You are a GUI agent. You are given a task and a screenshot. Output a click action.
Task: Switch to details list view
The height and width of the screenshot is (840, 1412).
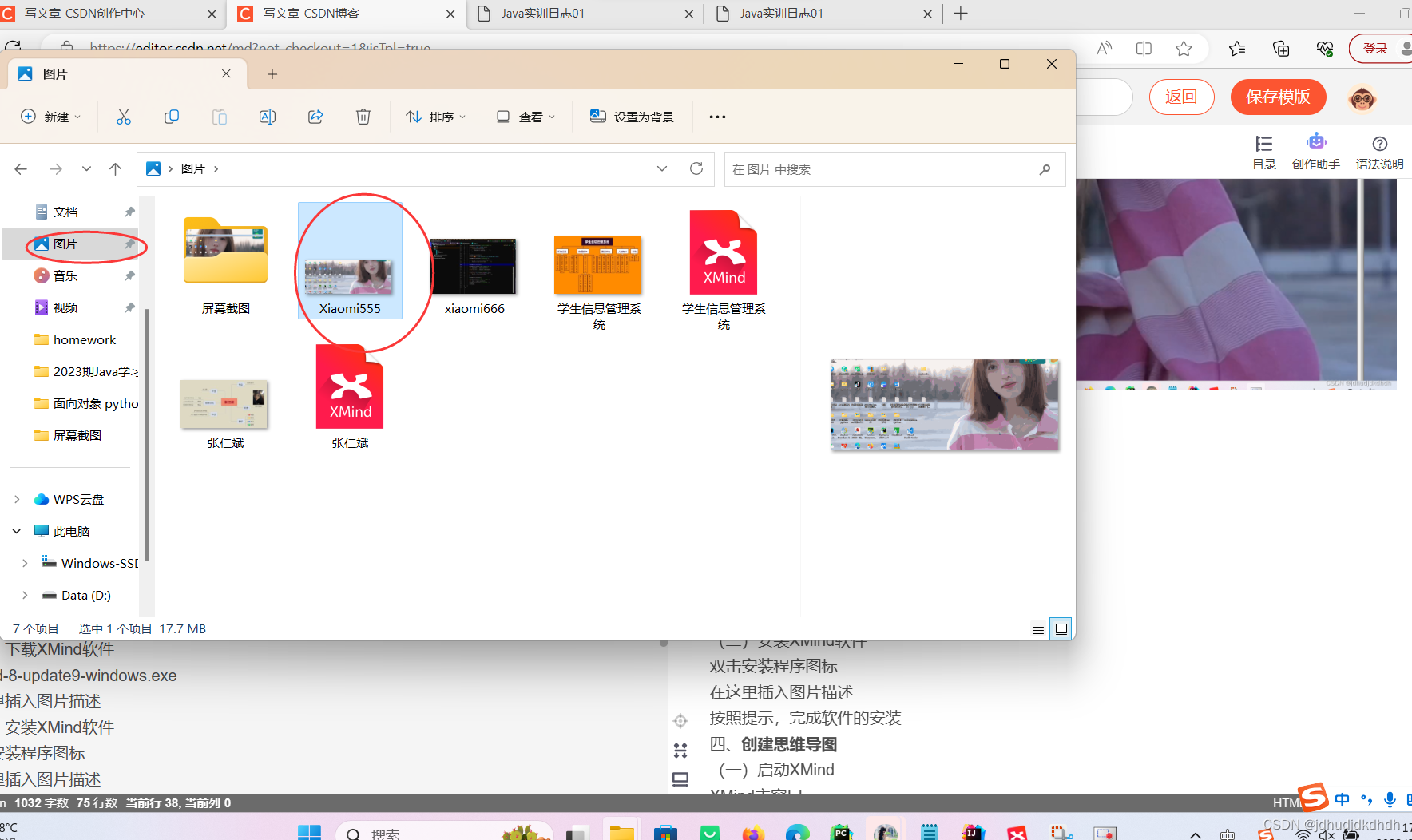pyautogui.click(x=1037, y=628)
